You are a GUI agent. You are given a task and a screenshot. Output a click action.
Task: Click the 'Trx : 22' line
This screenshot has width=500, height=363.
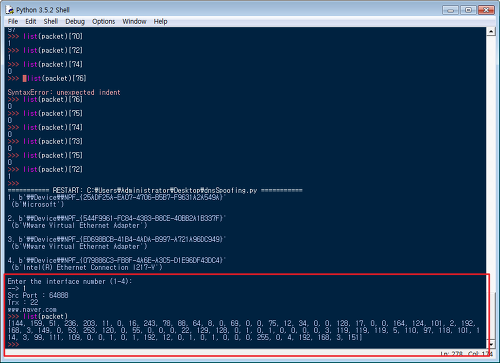point(23,302)
